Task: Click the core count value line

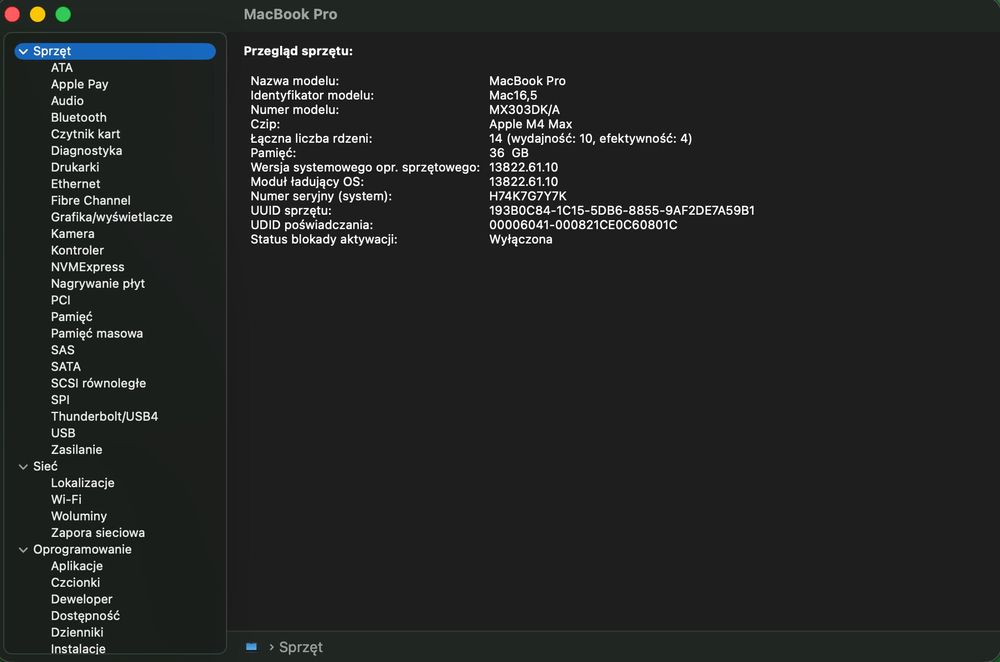Action: [x=591, y=138]
